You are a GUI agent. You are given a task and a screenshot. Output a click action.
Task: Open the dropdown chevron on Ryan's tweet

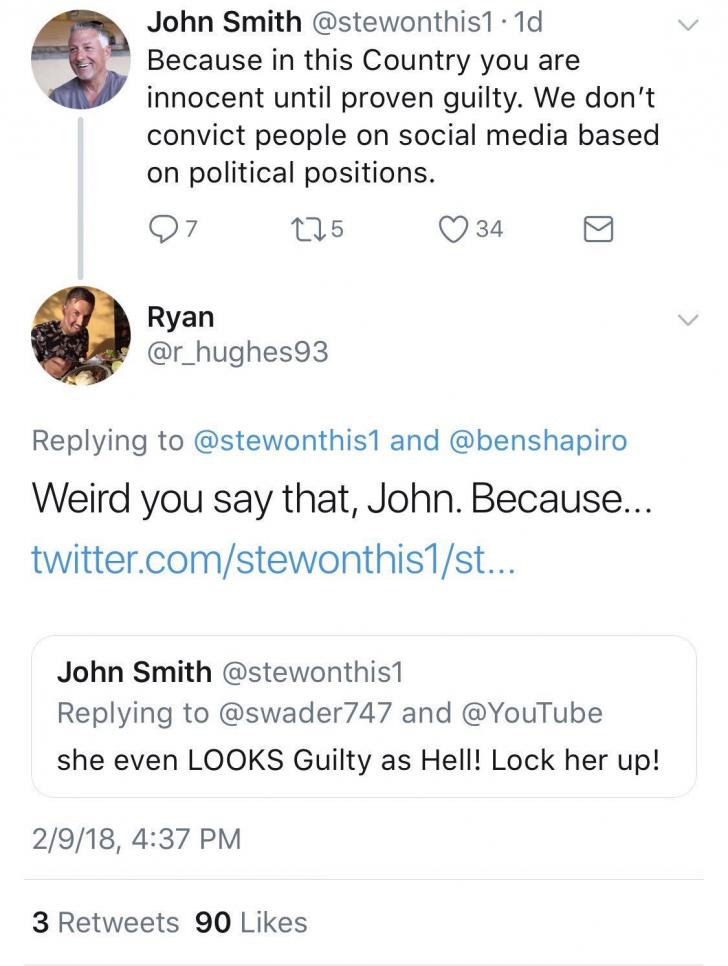pyautogui.click(x=688, y=318)
